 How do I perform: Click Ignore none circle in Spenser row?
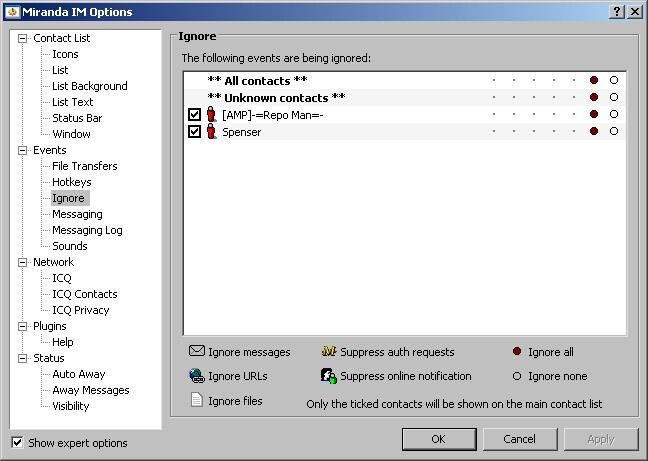[614, 131]
